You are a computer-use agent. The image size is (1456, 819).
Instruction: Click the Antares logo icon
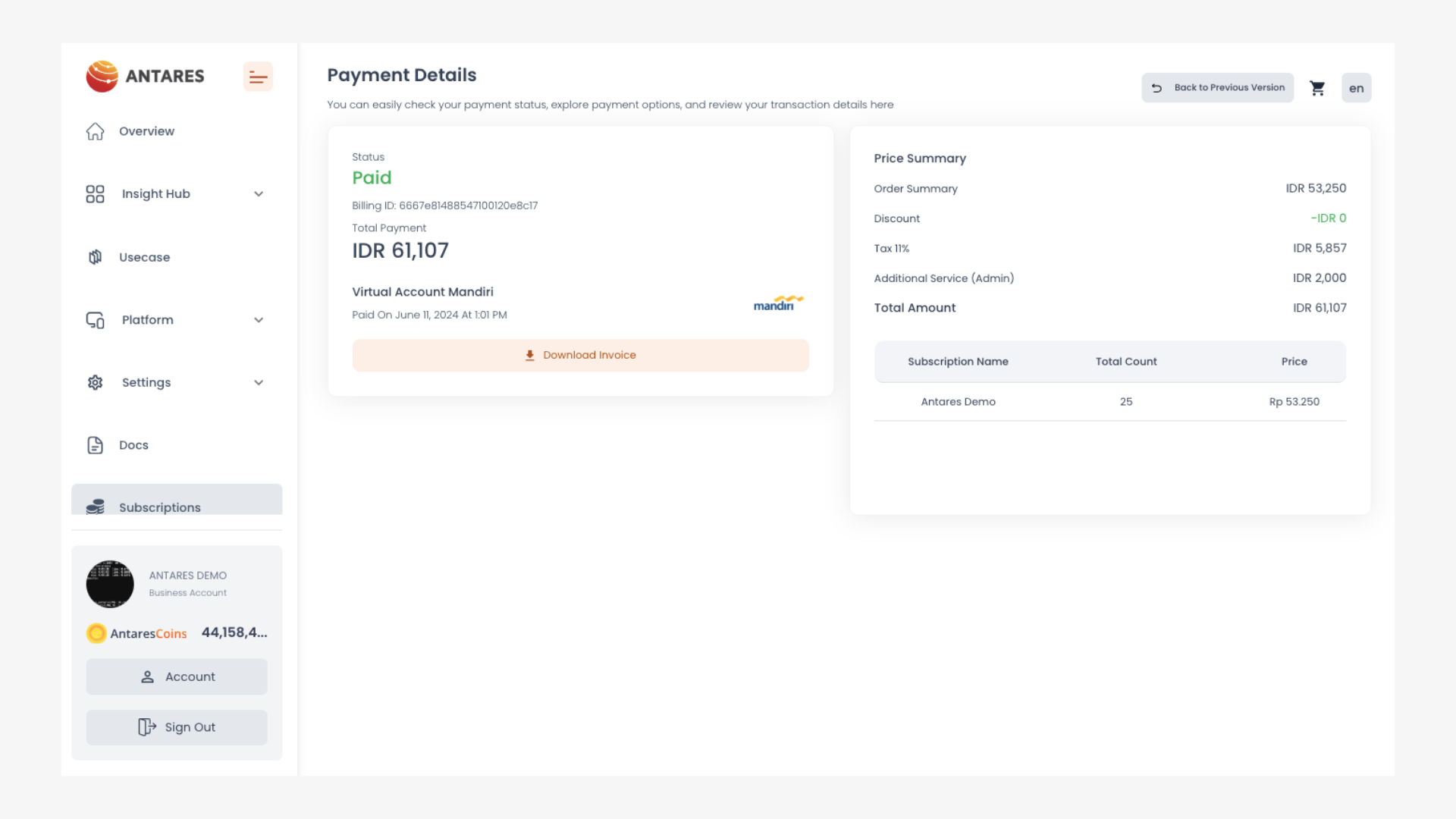pyautogui.click(x=102, y=77)
